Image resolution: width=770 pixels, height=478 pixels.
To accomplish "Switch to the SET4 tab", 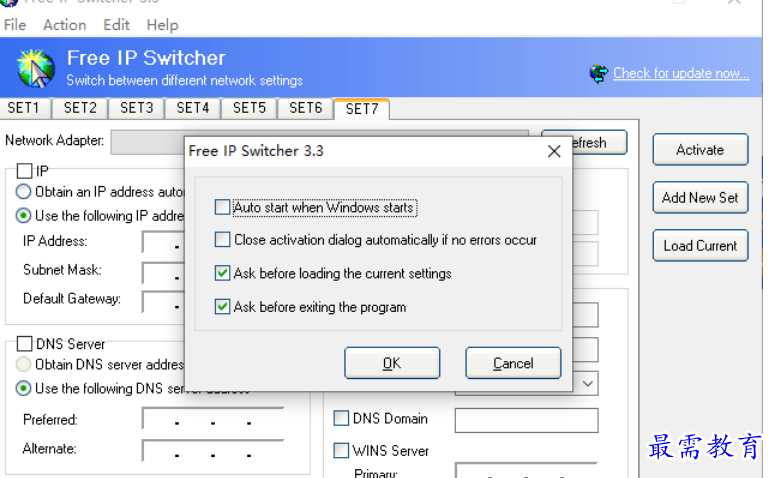I will (x=193, y=108).
